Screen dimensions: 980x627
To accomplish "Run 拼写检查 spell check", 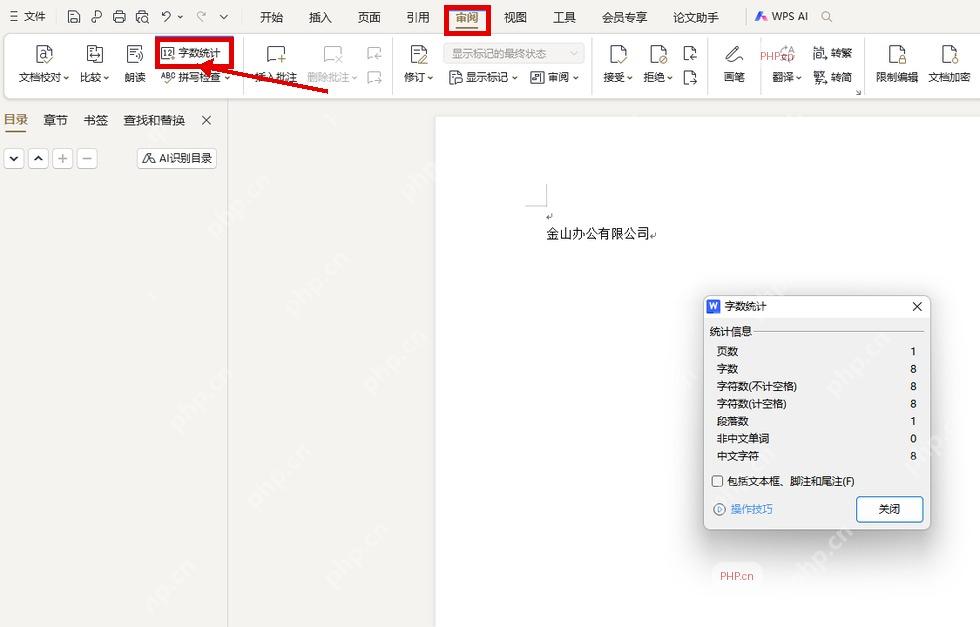I will coord(195,77).
